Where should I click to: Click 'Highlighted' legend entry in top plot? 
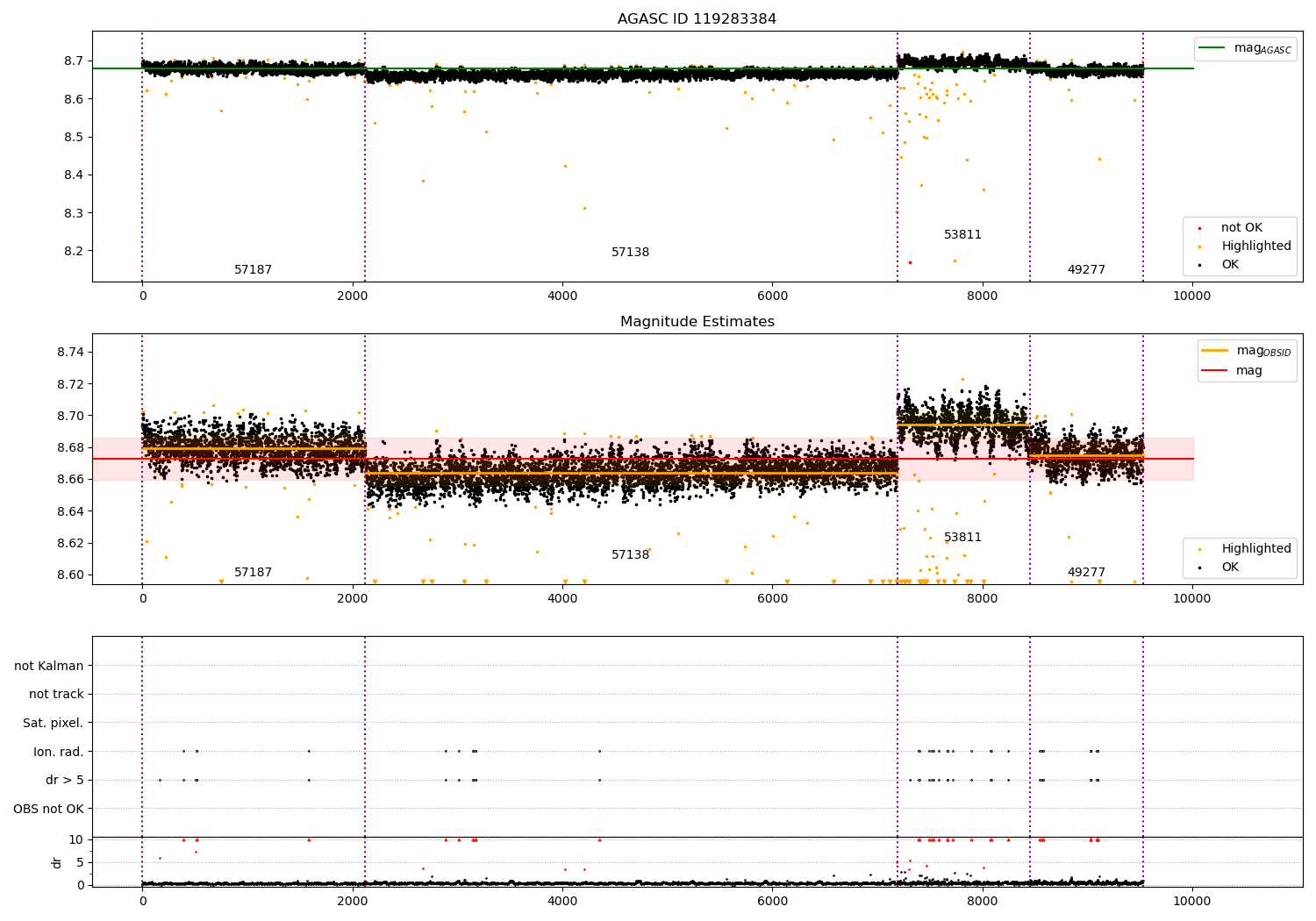1256,246
